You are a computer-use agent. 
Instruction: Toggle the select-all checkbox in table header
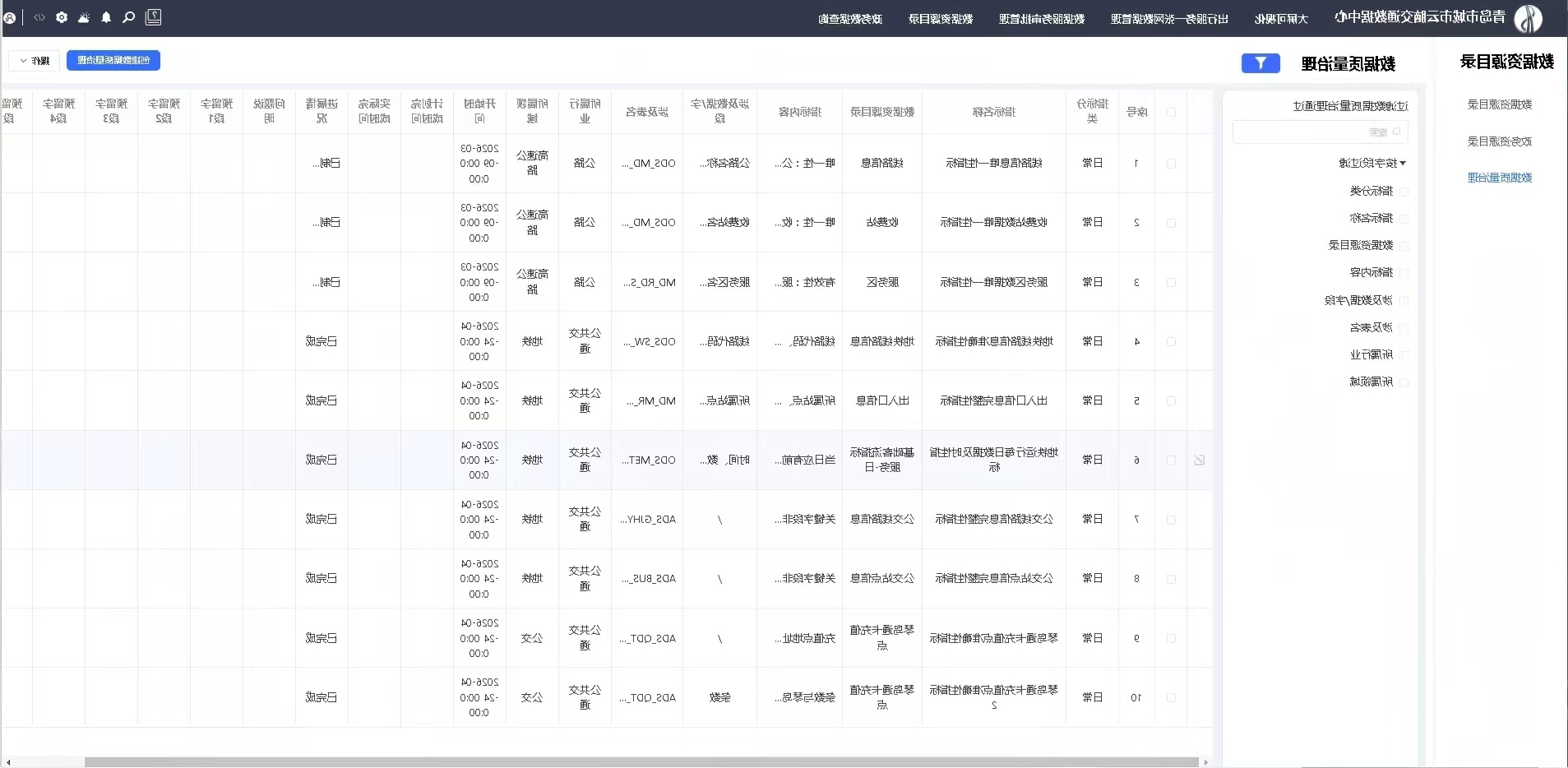1171,113
